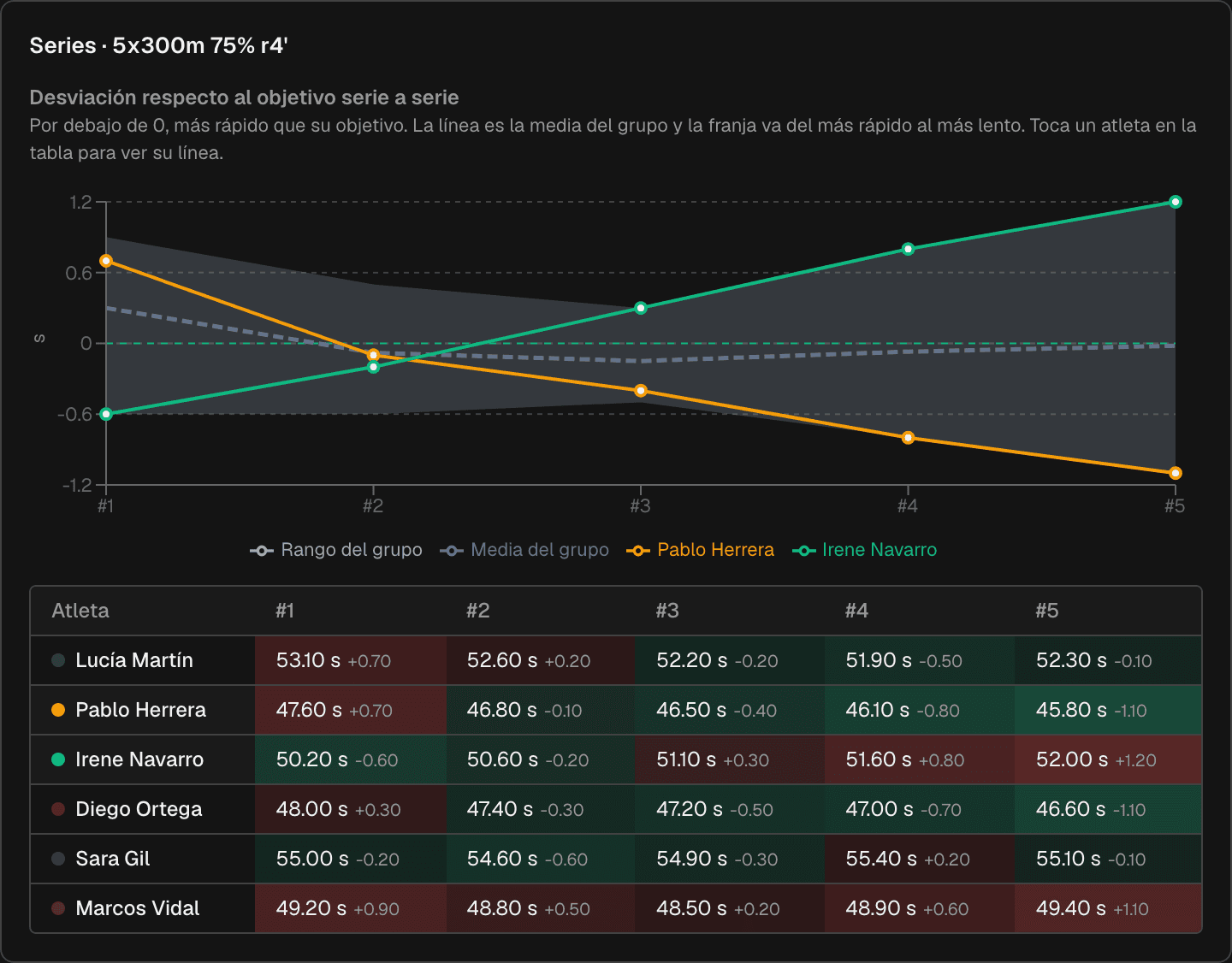Select Lucía Martín athlete row

click(x=616, y=660)
